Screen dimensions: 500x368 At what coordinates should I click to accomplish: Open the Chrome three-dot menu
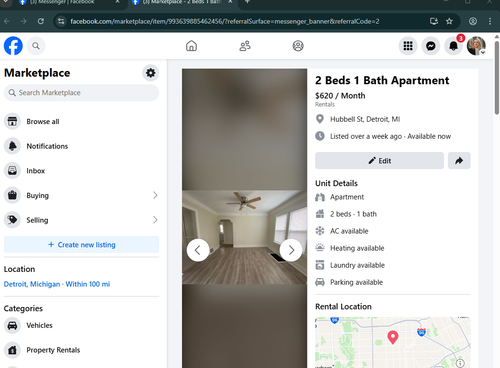point(490,21)
